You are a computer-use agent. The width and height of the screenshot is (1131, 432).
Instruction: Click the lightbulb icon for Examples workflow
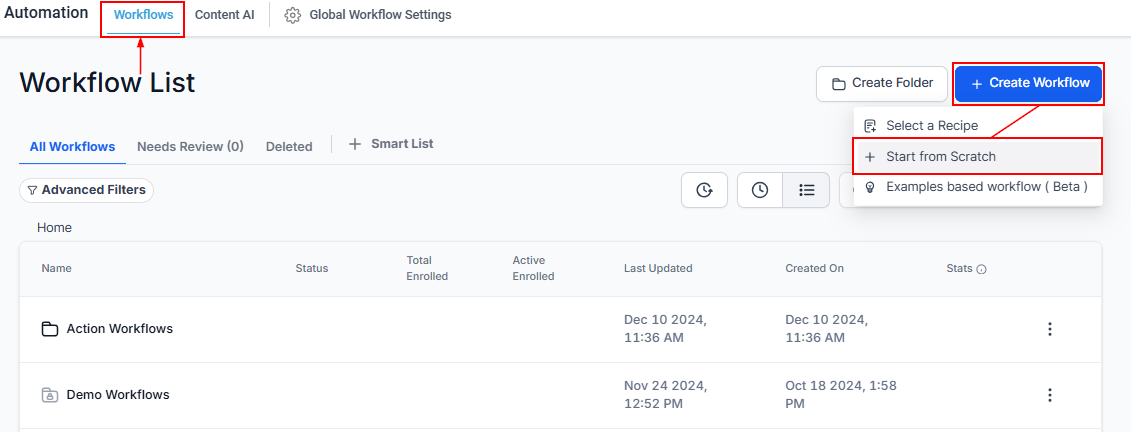coord(870,187)
